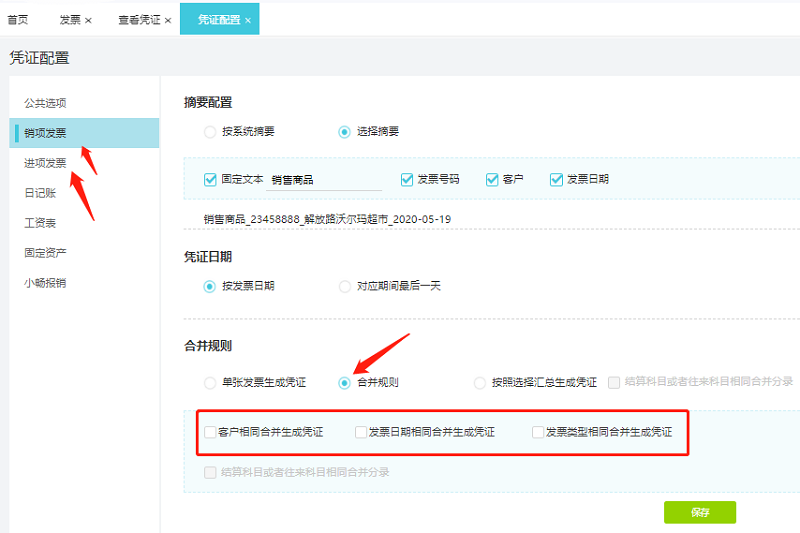Check 发票类型相同合并生成凭证 checkbox
This screenshot has height=533, width=800.
coord(538,433)
